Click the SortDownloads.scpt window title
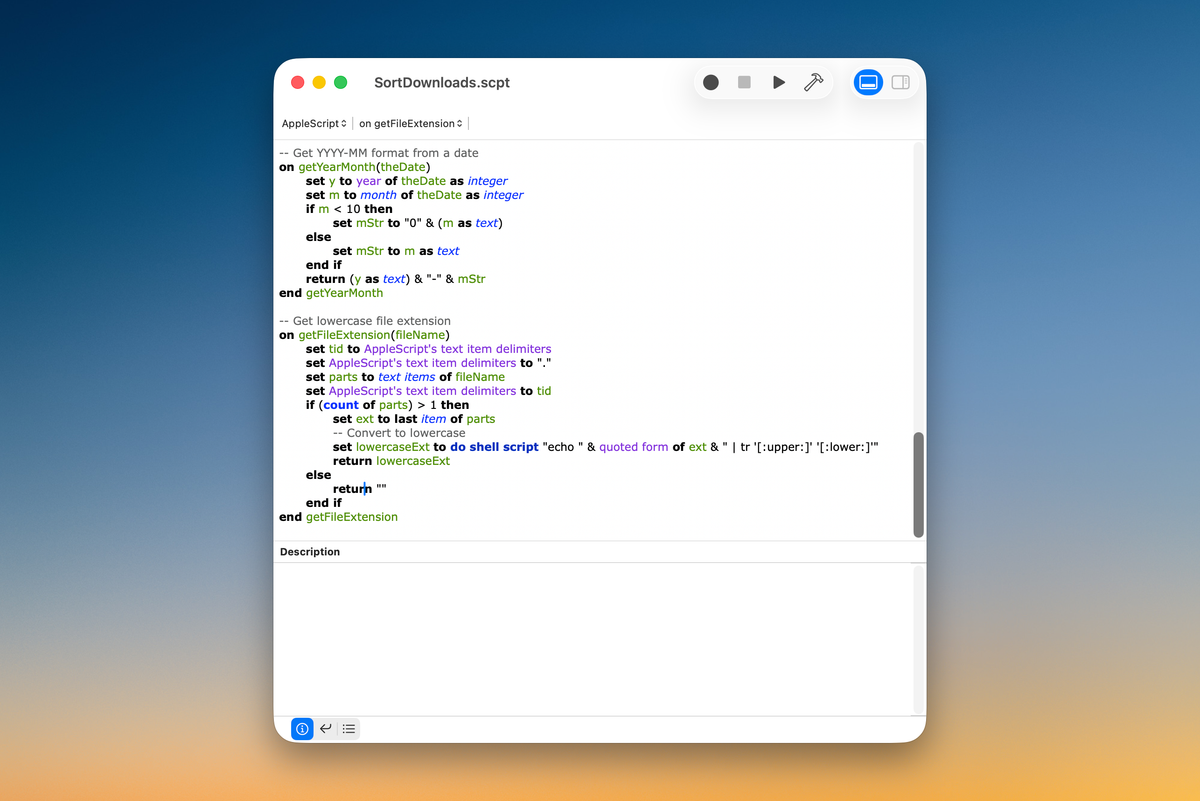 pos(442,82)
